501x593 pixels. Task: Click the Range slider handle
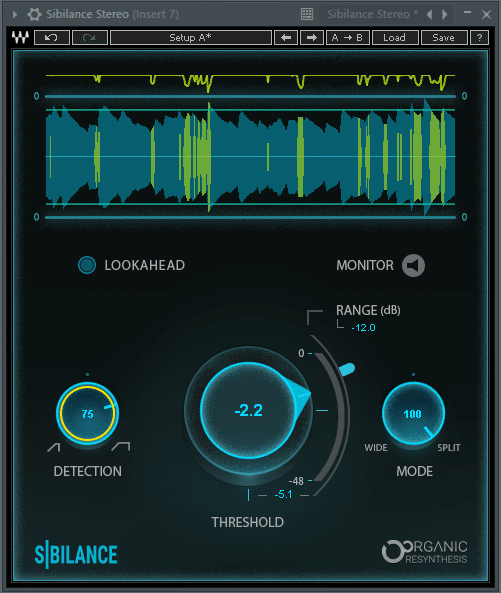point(347,369)
